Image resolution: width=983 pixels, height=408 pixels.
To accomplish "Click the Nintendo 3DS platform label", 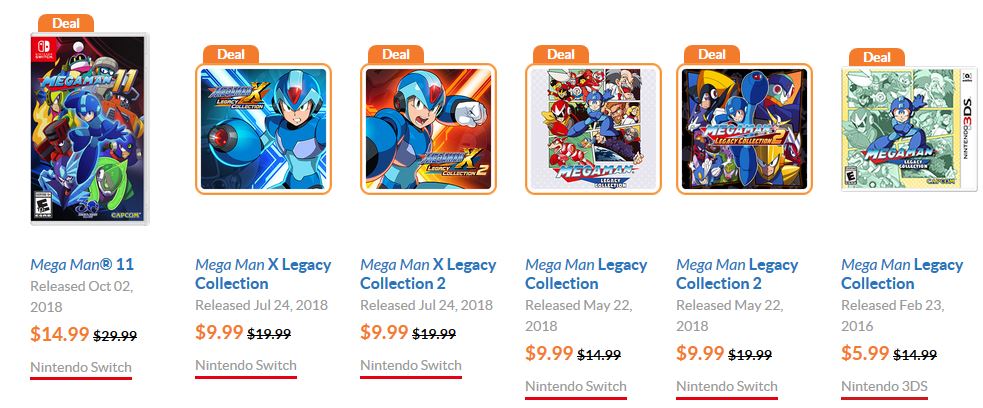I will (x=885, y=385).
